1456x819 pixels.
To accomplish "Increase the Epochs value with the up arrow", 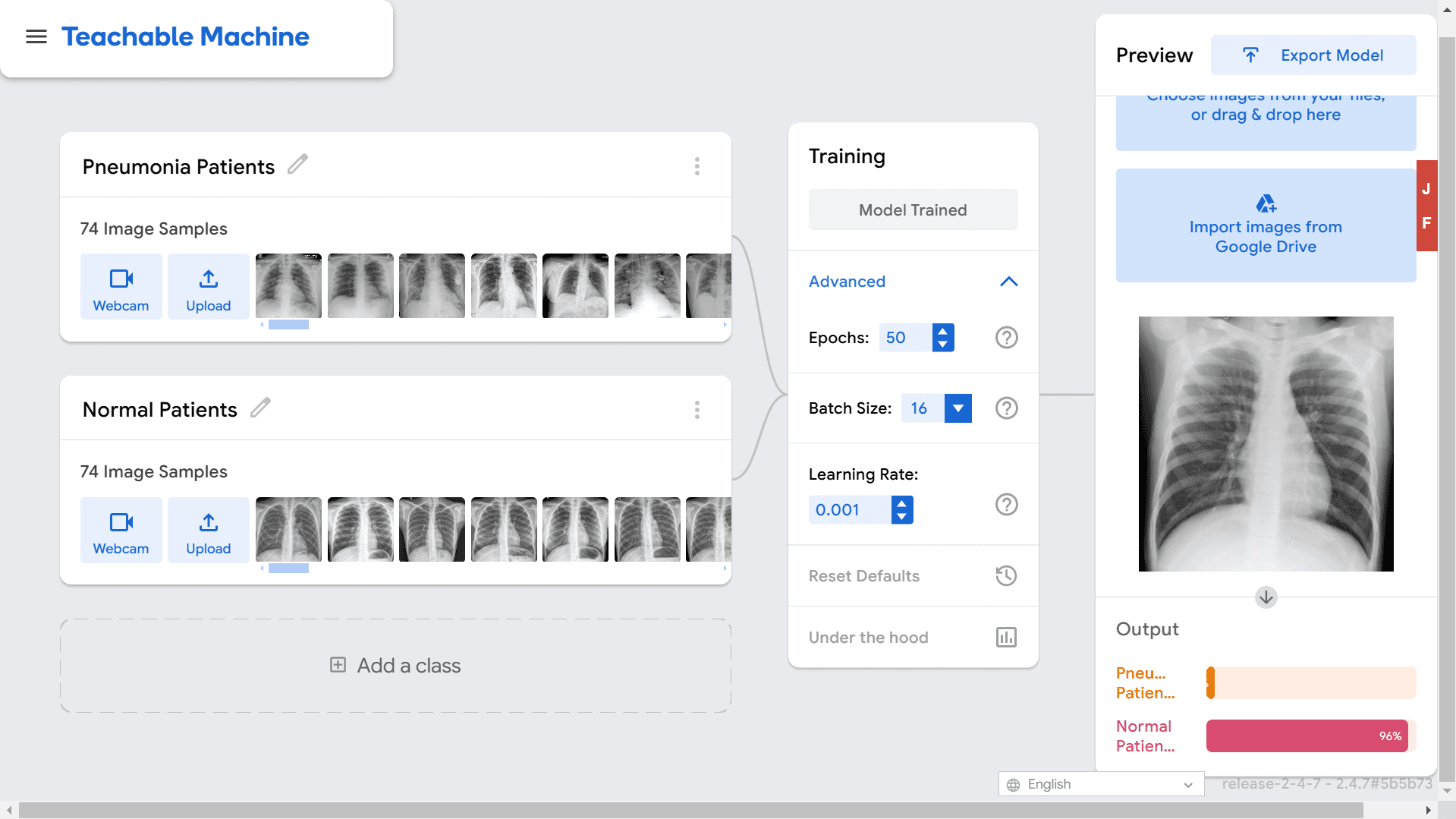I will (942, 331).
